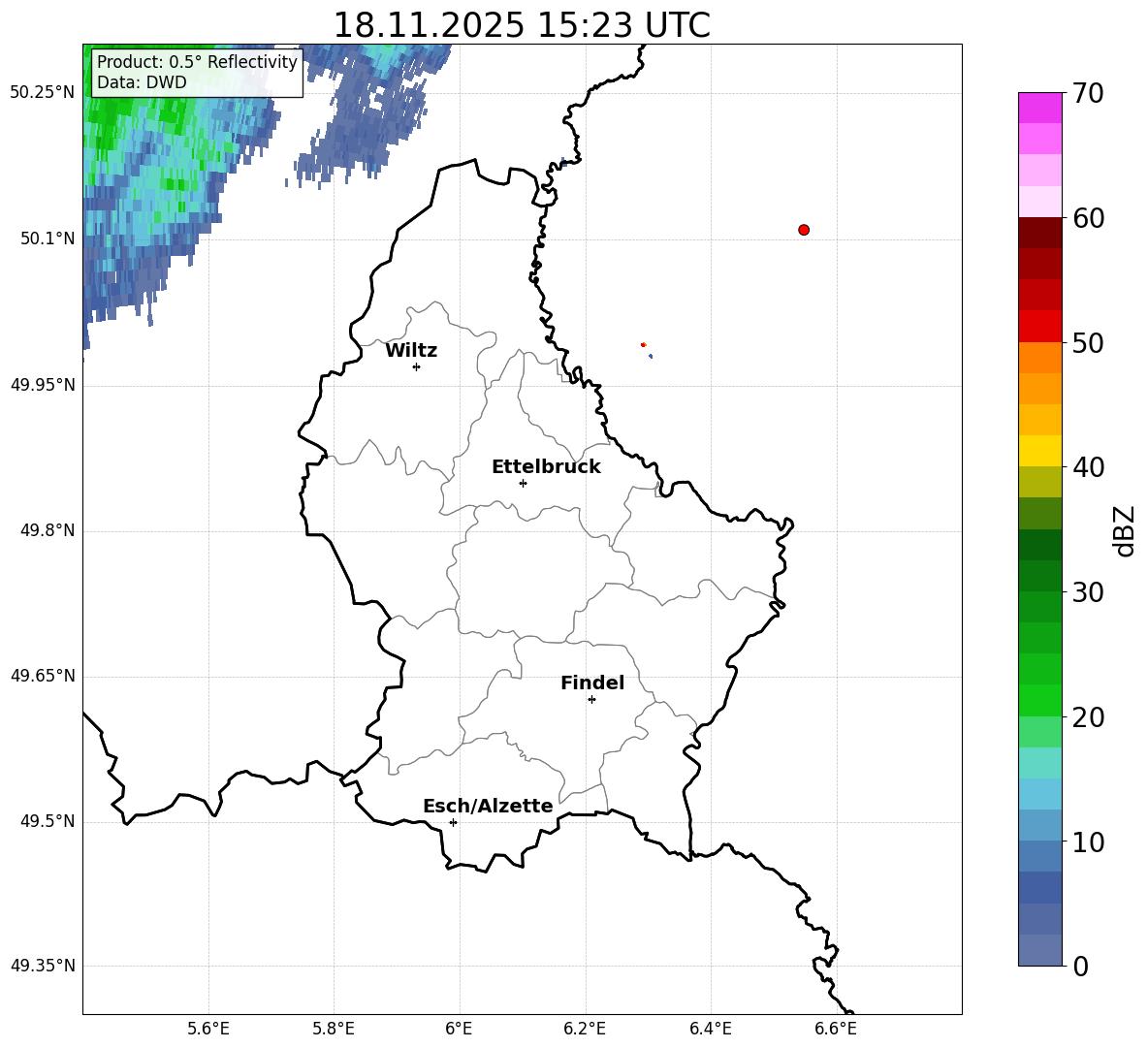
Task: Click the 5.8°E longitude label
Action: pos(334,1029)
